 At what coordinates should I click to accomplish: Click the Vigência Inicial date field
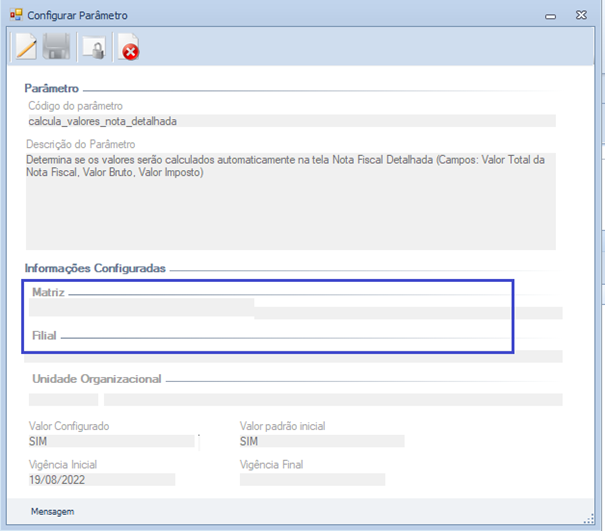click(x=101, y=479)
